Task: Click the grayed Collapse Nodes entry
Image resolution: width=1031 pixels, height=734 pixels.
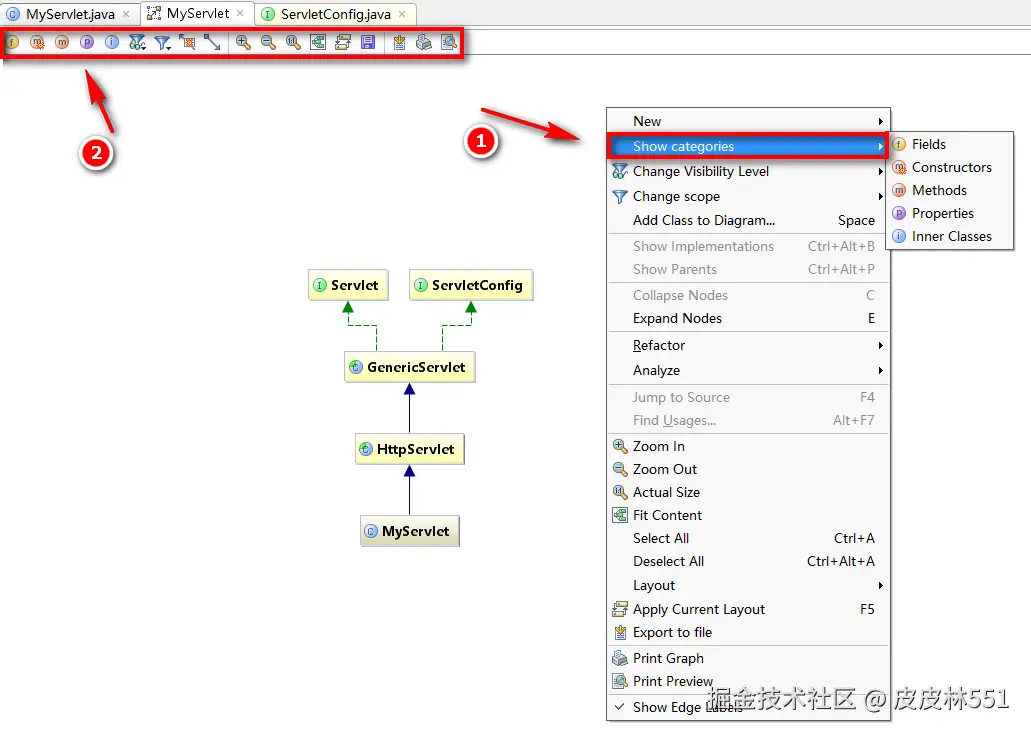Action: click(748, 295)
